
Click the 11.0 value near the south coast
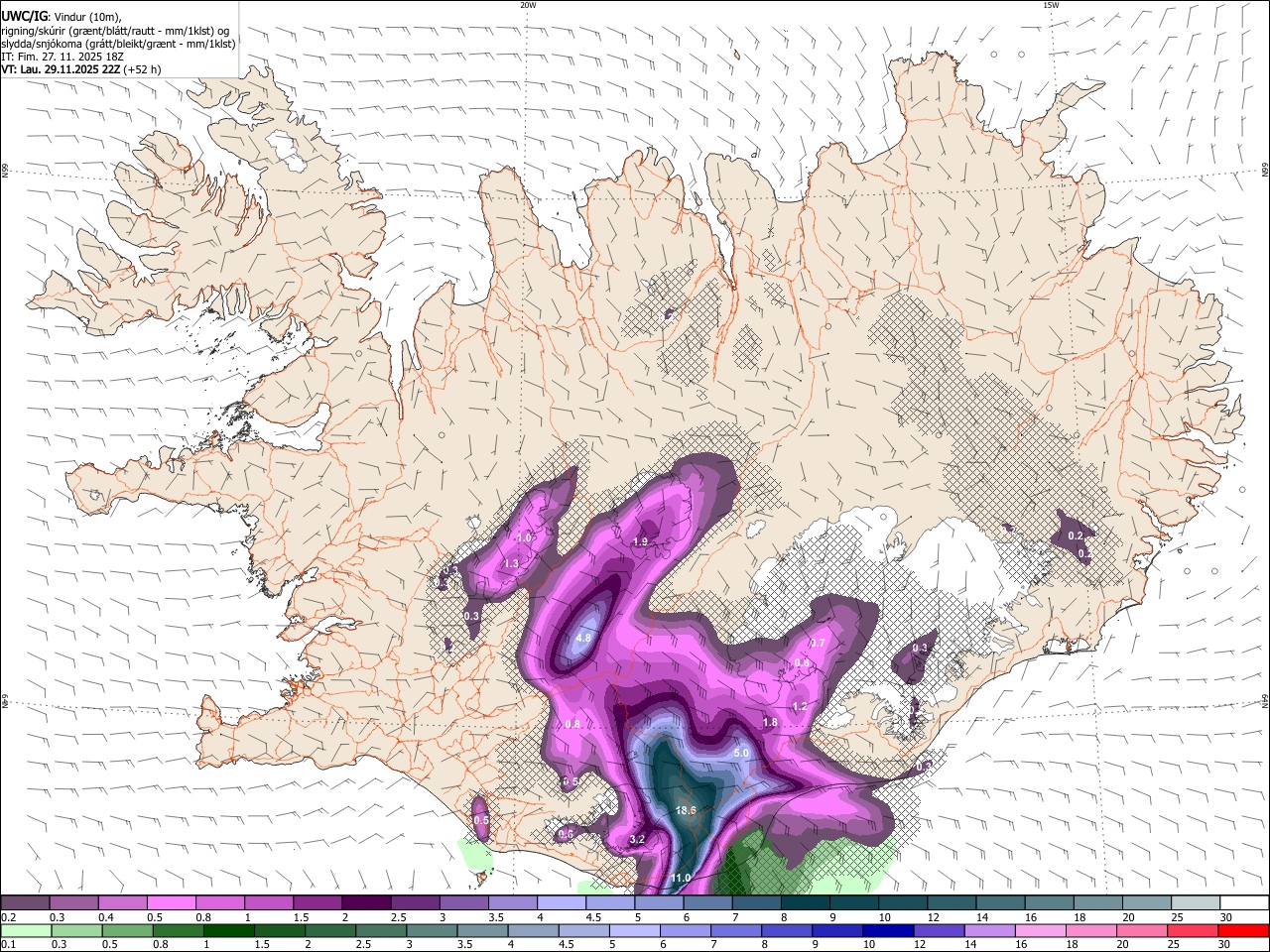click(680, 879)
